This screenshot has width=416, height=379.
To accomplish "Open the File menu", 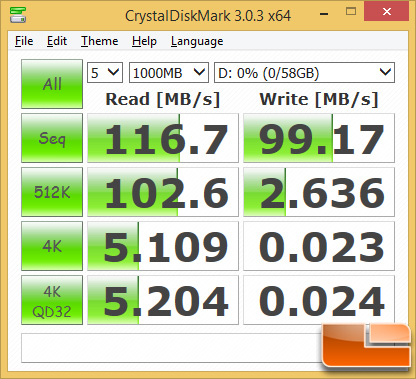I will (x=24, y=41).
